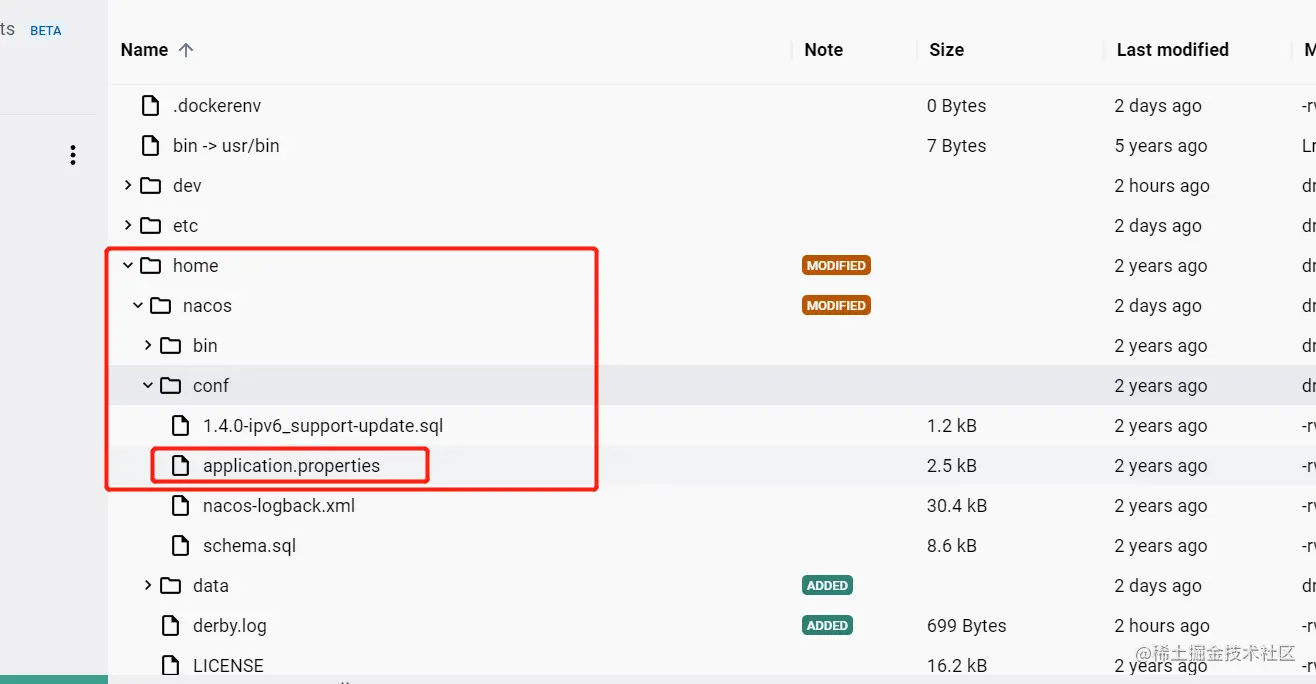This screenshot has width=1316, height=684.
Task: Select the nacos-logback.xml file name
Action: pyautogui.click(x=279, y=506)
